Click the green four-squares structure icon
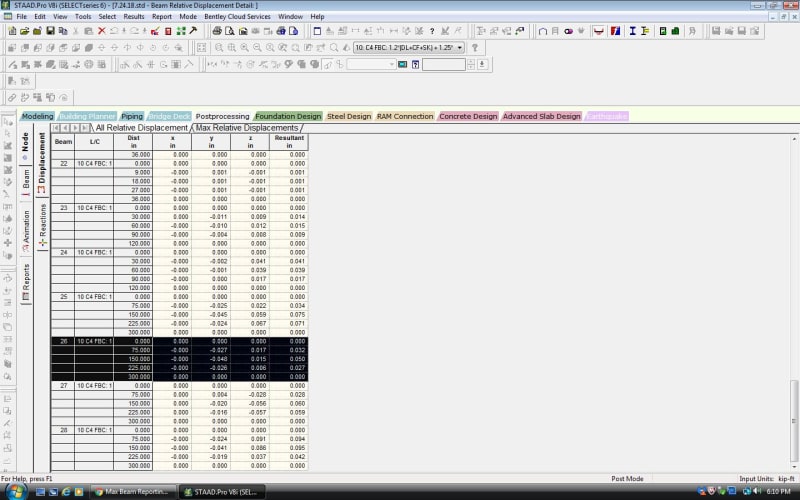800x500 pixels. click(x=181, y=31)
